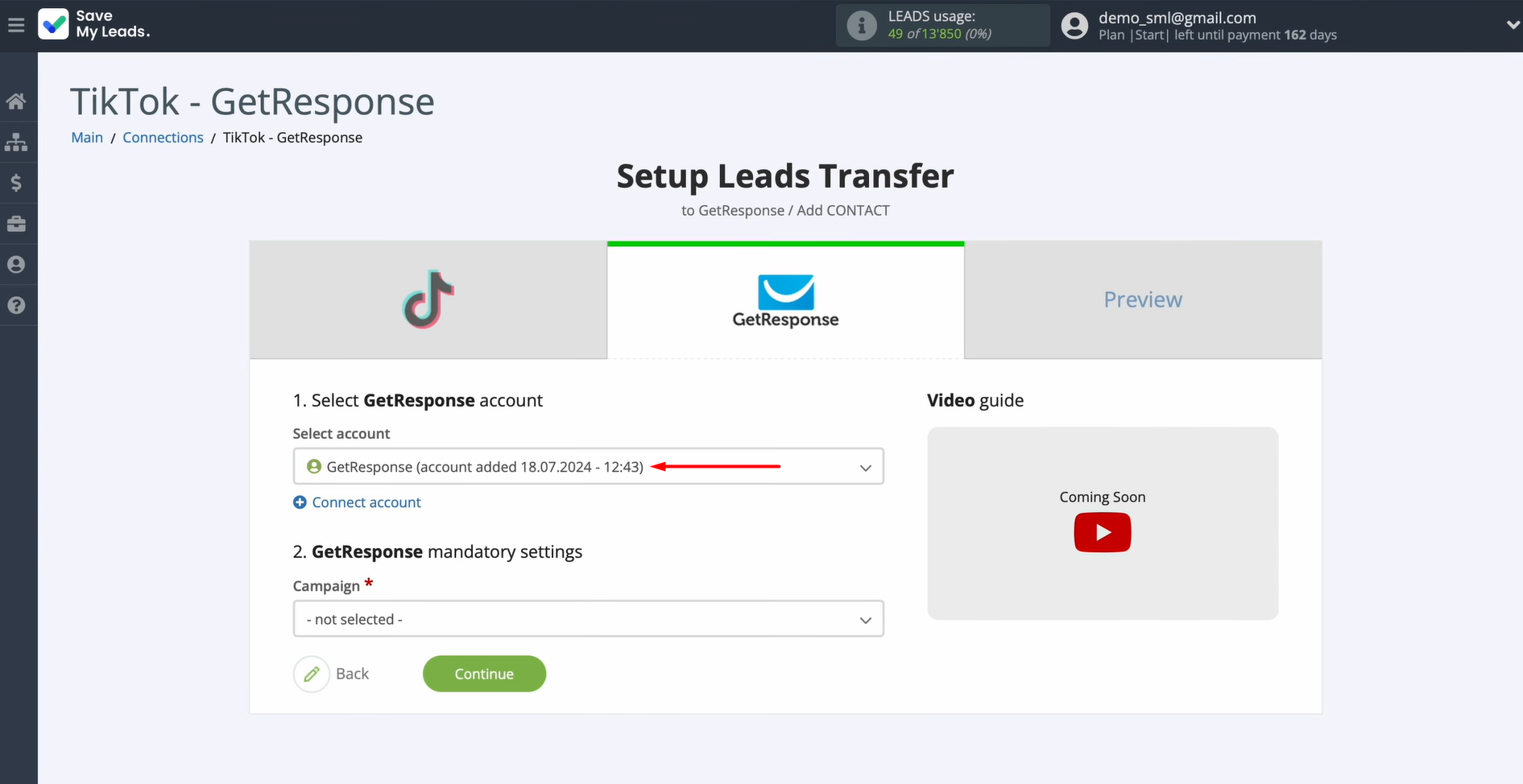Click the Save My Leads logo
1523x784 pixels.
(93, 24)
